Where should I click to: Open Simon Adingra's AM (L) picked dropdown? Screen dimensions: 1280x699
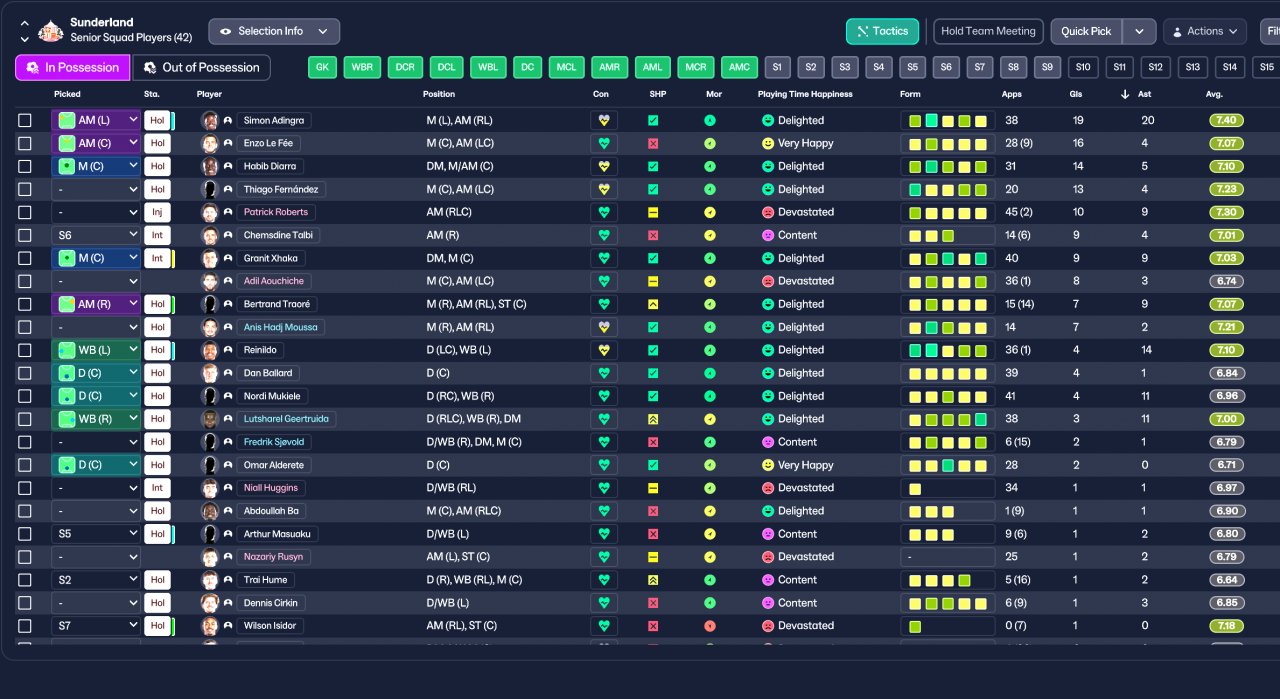point(96,120)
